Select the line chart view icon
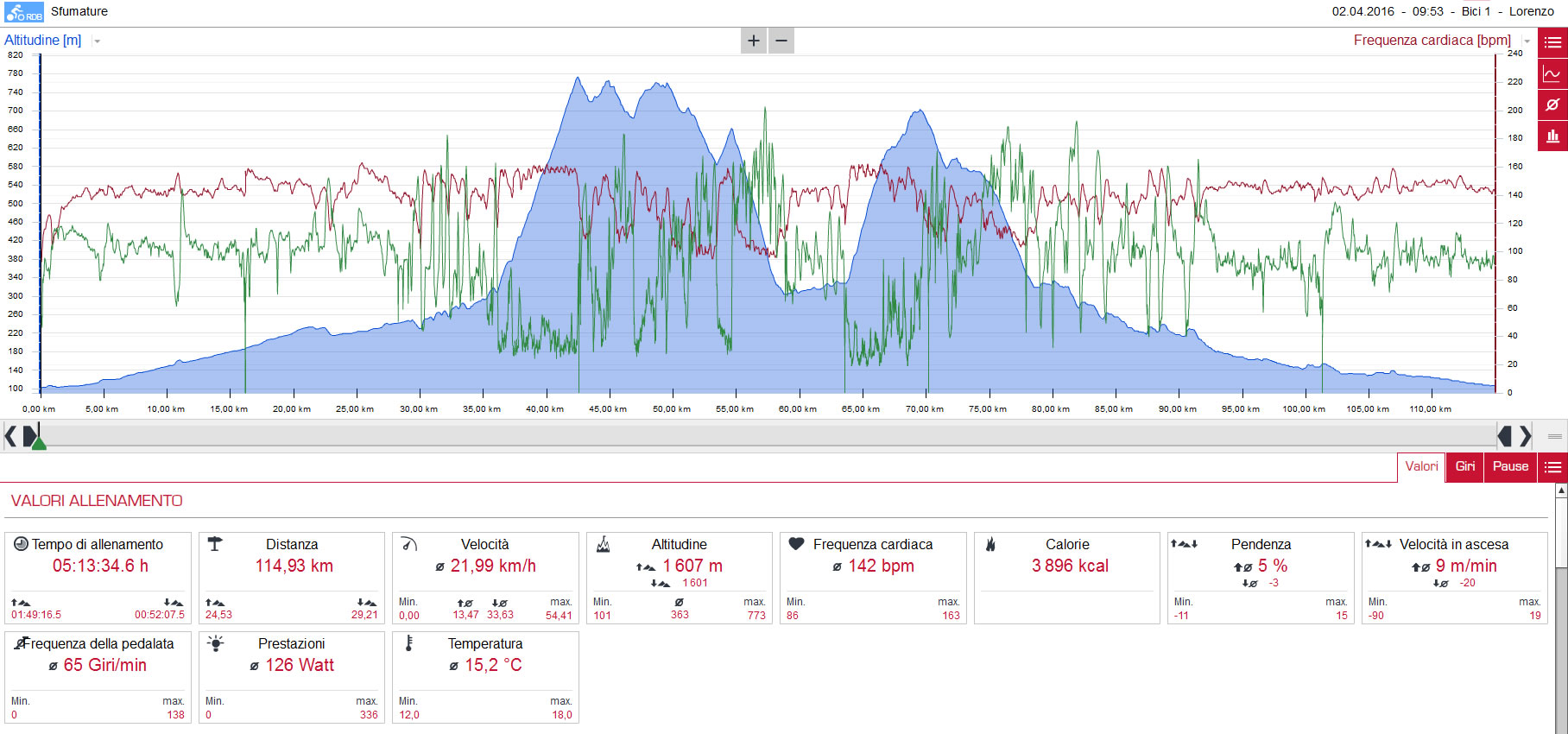 (1552, 74)
